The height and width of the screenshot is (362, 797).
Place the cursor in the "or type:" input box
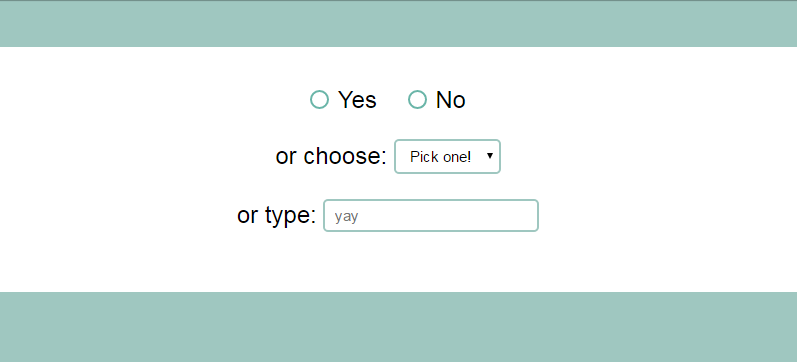[x=431, y=216]
